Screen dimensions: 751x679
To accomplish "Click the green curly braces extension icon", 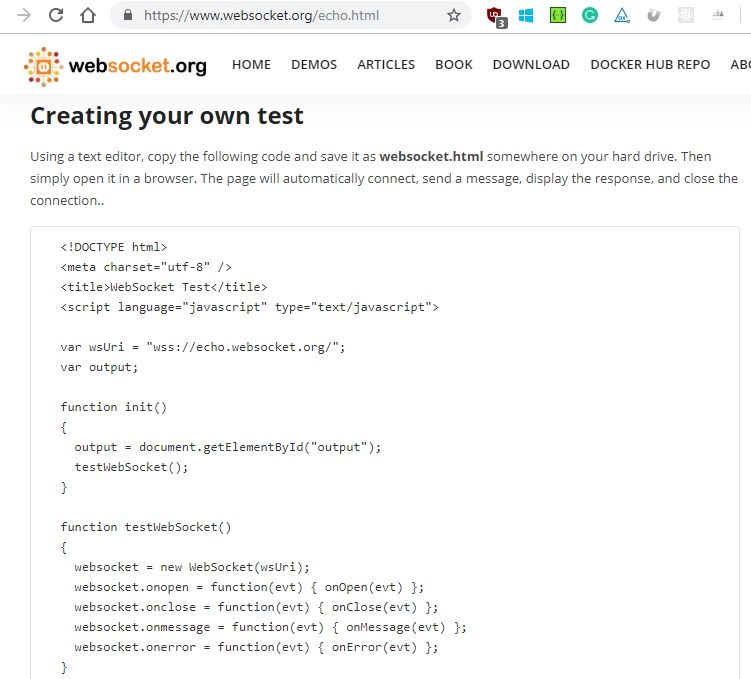I will tap(558, 16).
